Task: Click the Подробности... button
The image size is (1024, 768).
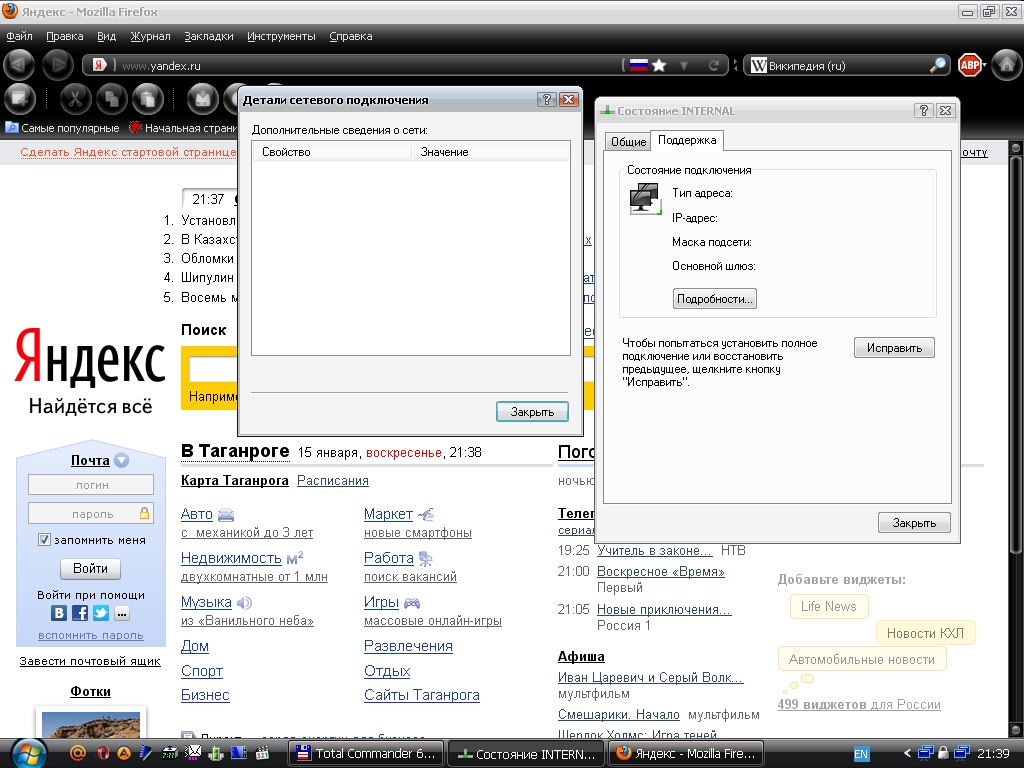Action: coord(714,299)
